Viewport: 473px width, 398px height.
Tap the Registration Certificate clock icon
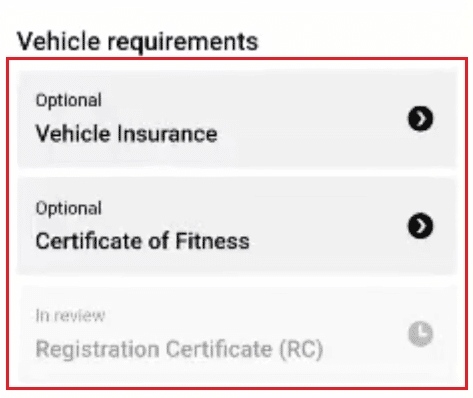pos(420,334)
